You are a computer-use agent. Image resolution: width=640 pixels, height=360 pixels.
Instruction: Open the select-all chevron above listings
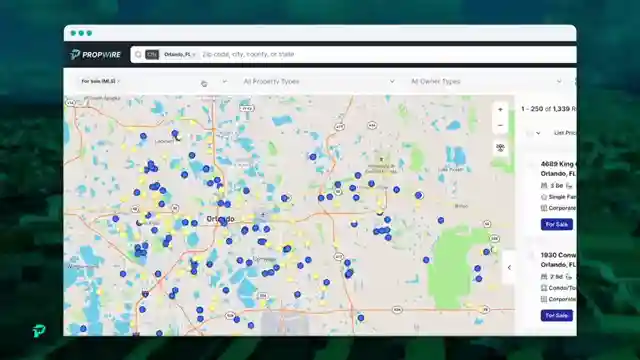click(538, 133)
